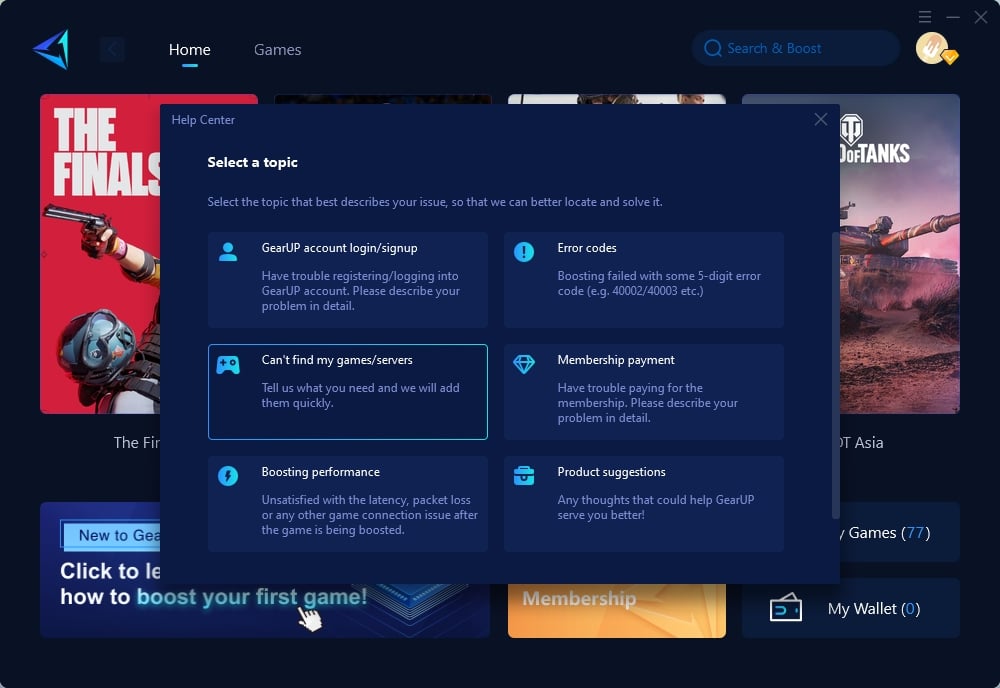Click the Membership diamond icon
Image resolution: width=1000 pixels, height=688 pixels.
click(524, 364)
